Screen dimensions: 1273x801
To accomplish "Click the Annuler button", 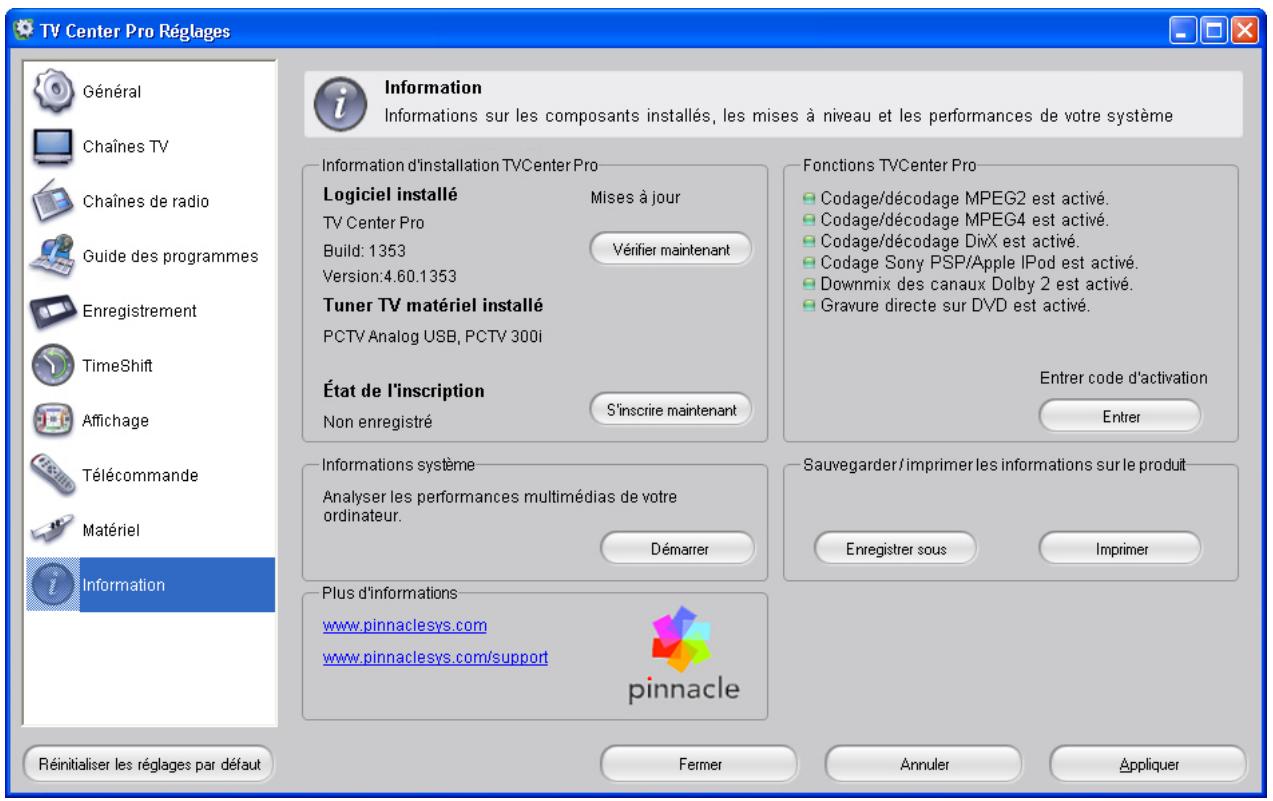I will coord(924,765).
